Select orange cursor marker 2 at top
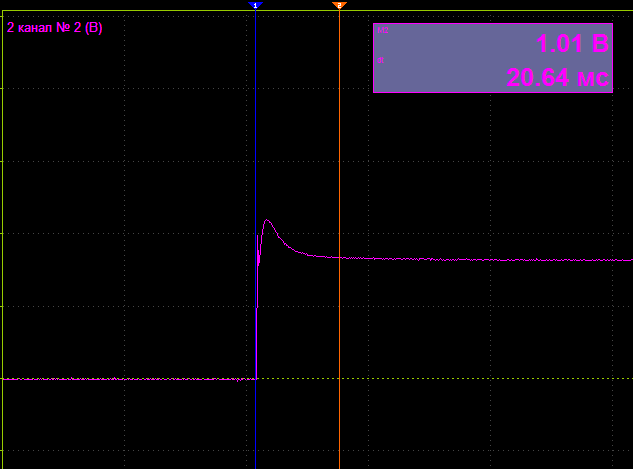The image size is (633, 469). [339, 5]
